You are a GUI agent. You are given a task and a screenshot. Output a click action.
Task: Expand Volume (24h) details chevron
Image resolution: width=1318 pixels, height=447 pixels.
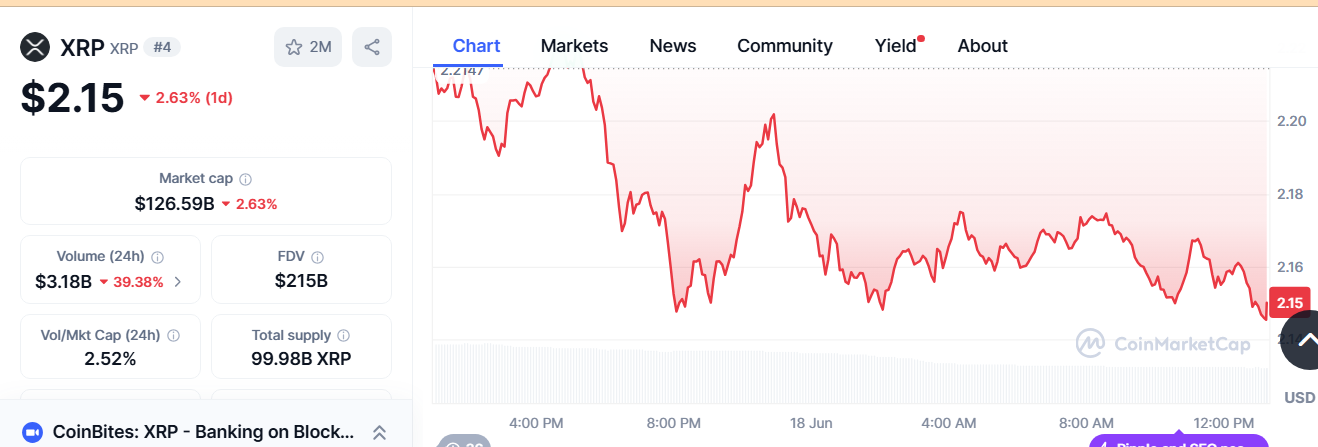[x=178, y=282]
